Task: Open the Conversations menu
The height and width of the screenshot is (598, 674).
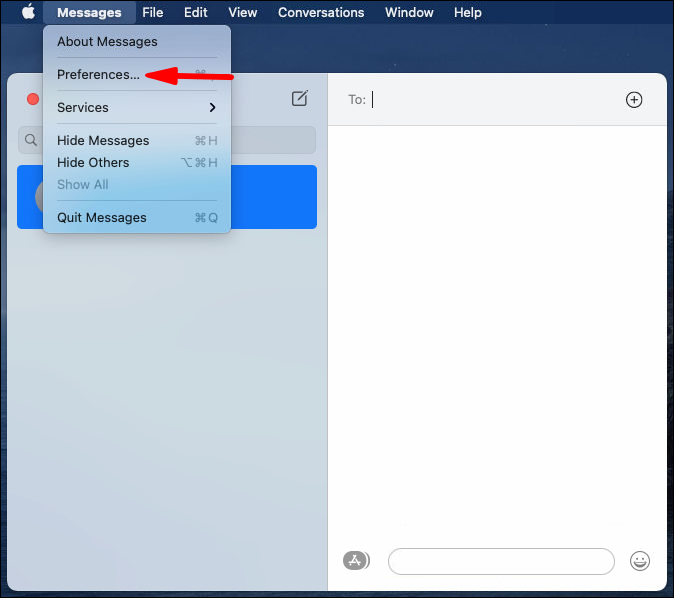Action: (321, 12)
